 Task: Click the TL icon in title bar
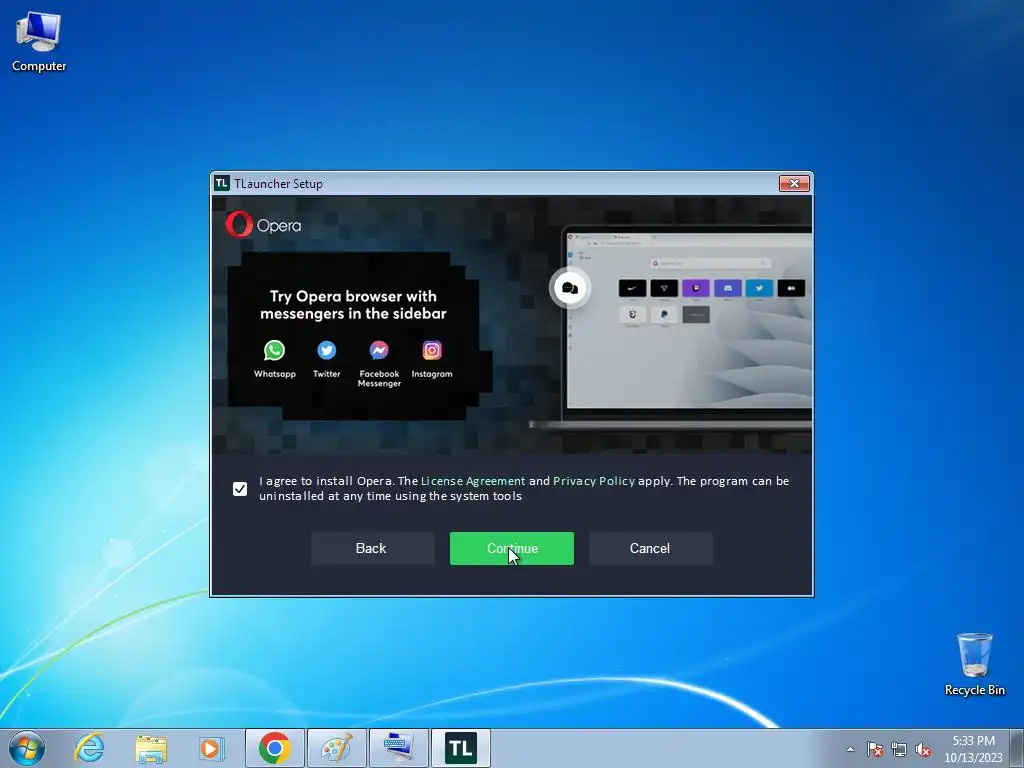pyautogui.click(x=221, y=184)
